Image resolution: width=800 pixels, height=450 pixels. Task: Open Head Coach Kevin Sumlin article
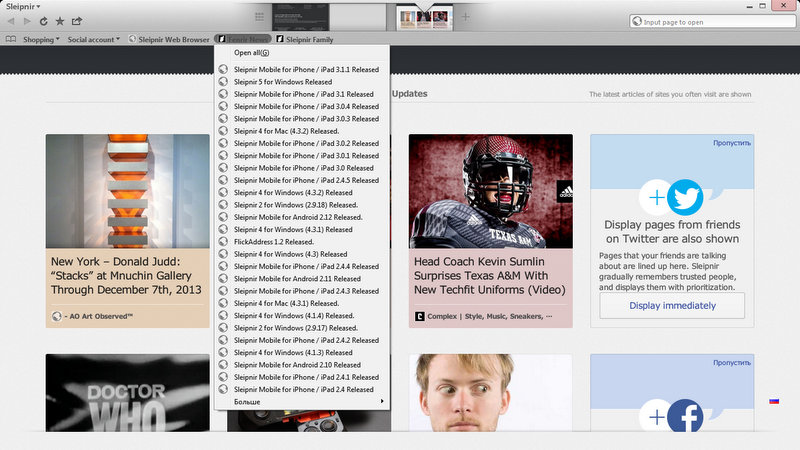(x=489, y=276)
